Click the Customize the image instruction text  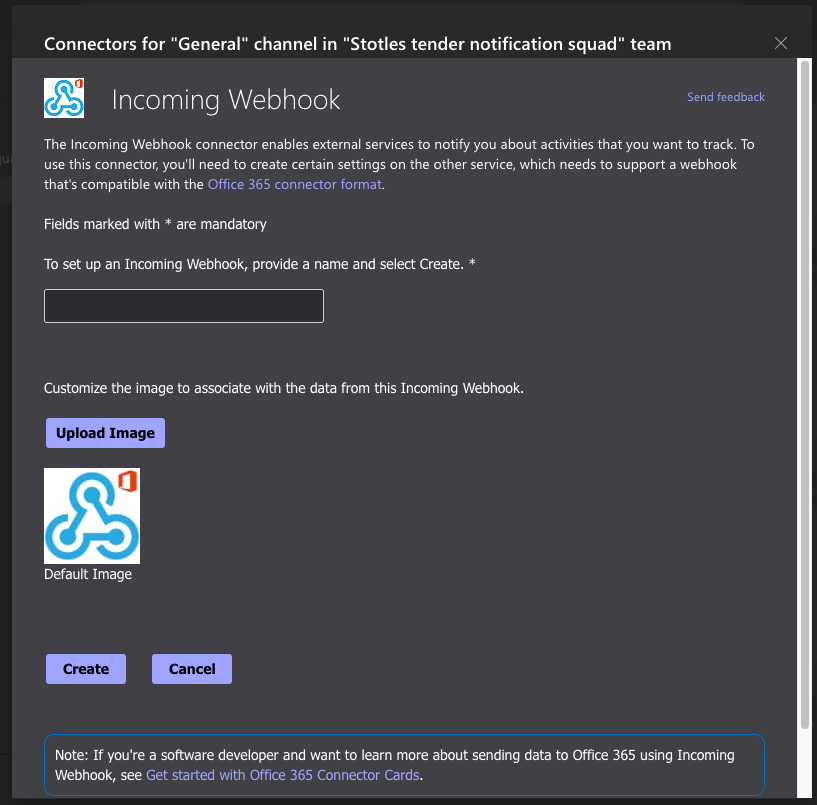(x=283, y=388)
